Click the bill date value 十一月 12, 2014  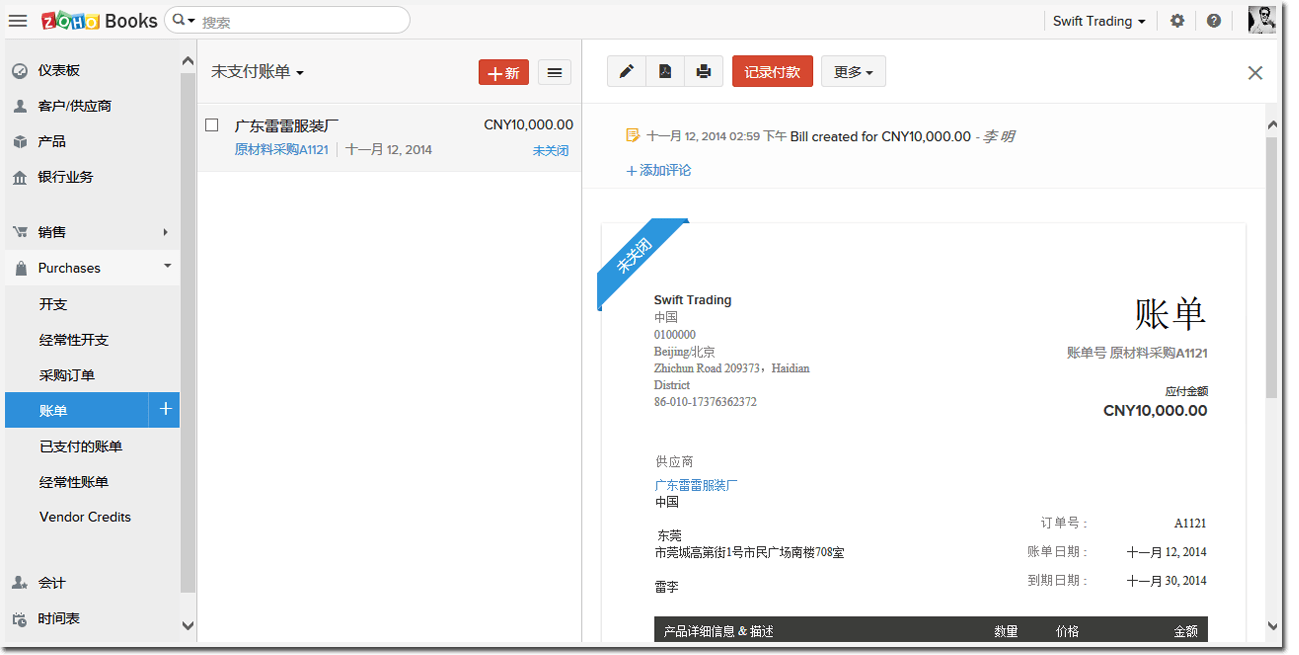[x=1166, y=552]
